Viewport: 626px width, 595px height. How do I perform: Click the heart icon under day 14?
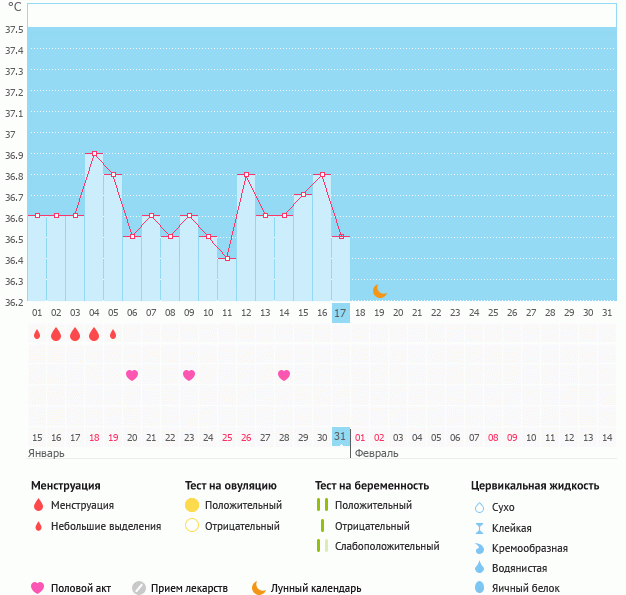pyautogui.click(x=284, y=375)
